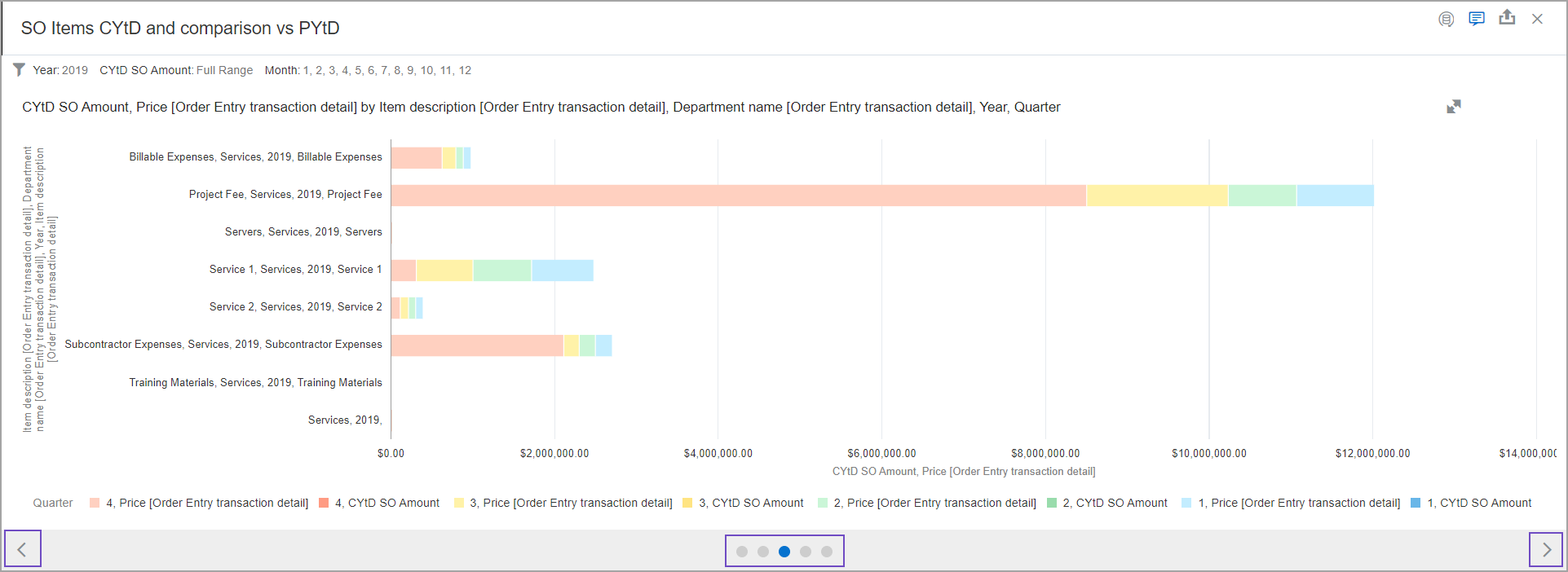Image resolution: width=1568 pixels, height=572 pixels.
Task: Expand the chart to full screen
Action: click(1454, 107)
